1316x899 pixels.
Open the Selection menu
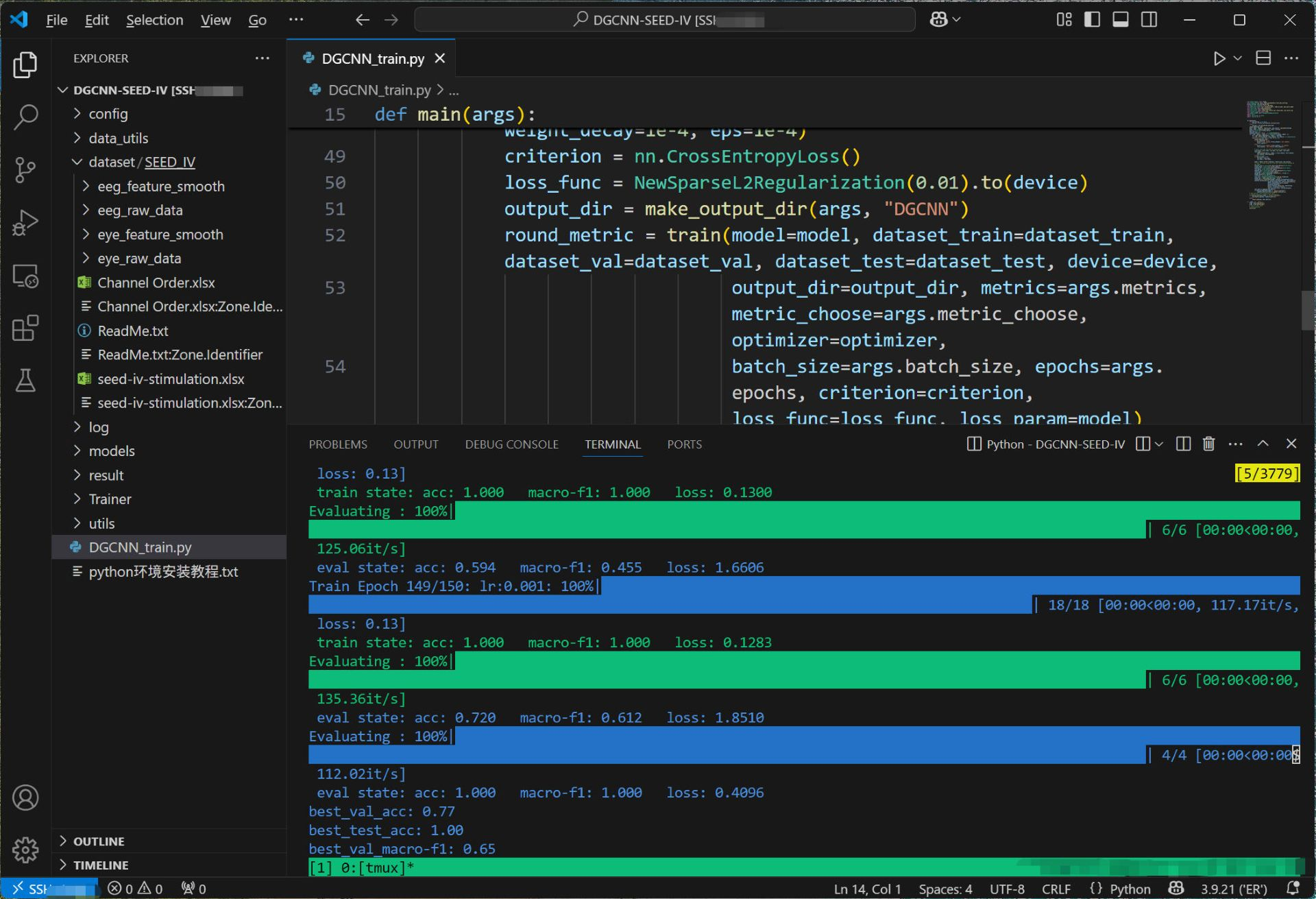point(154,20)
